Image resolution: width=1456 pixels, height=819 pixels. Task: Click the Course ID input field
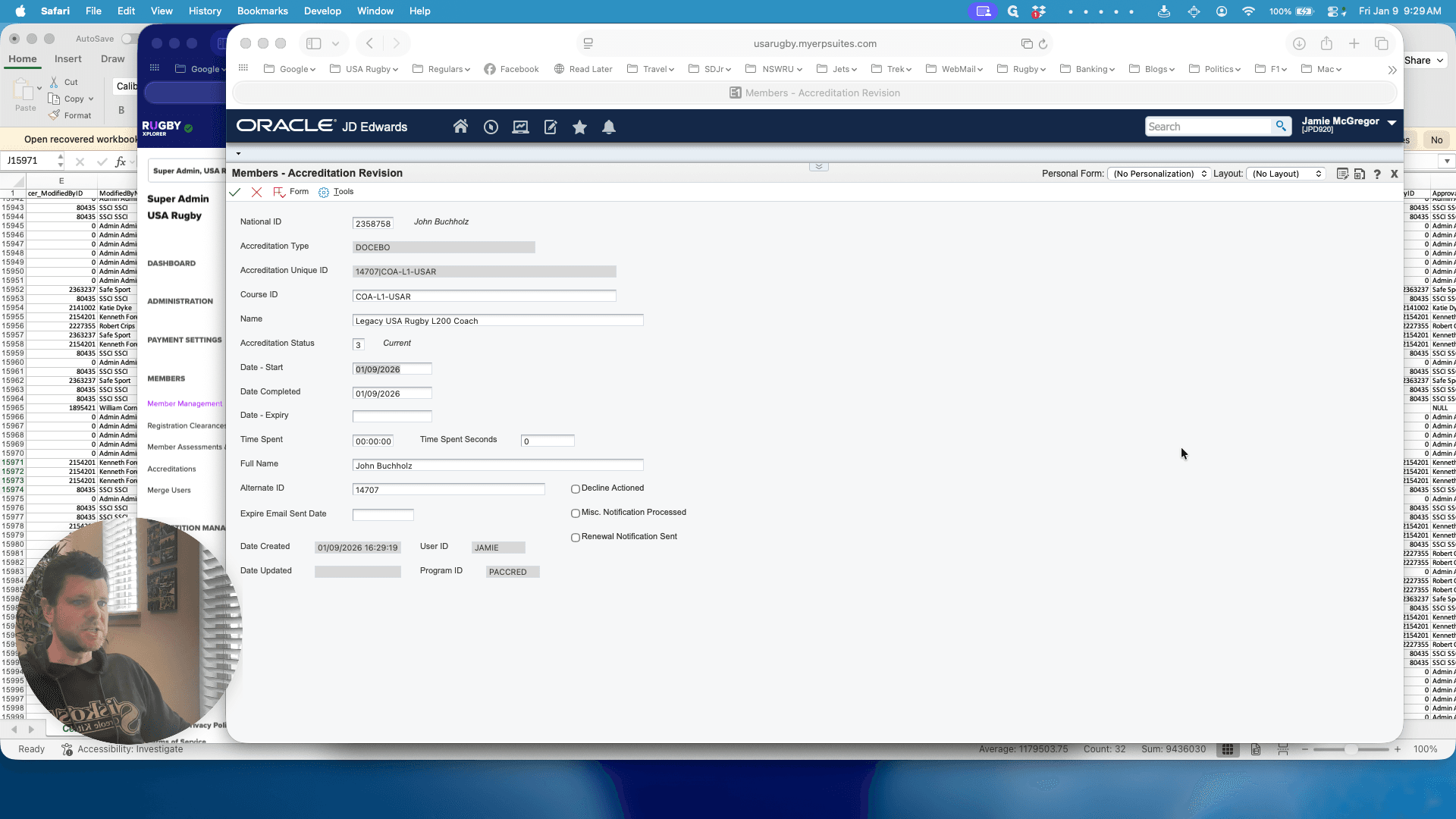pyautogui.click(x=484, y=296)
